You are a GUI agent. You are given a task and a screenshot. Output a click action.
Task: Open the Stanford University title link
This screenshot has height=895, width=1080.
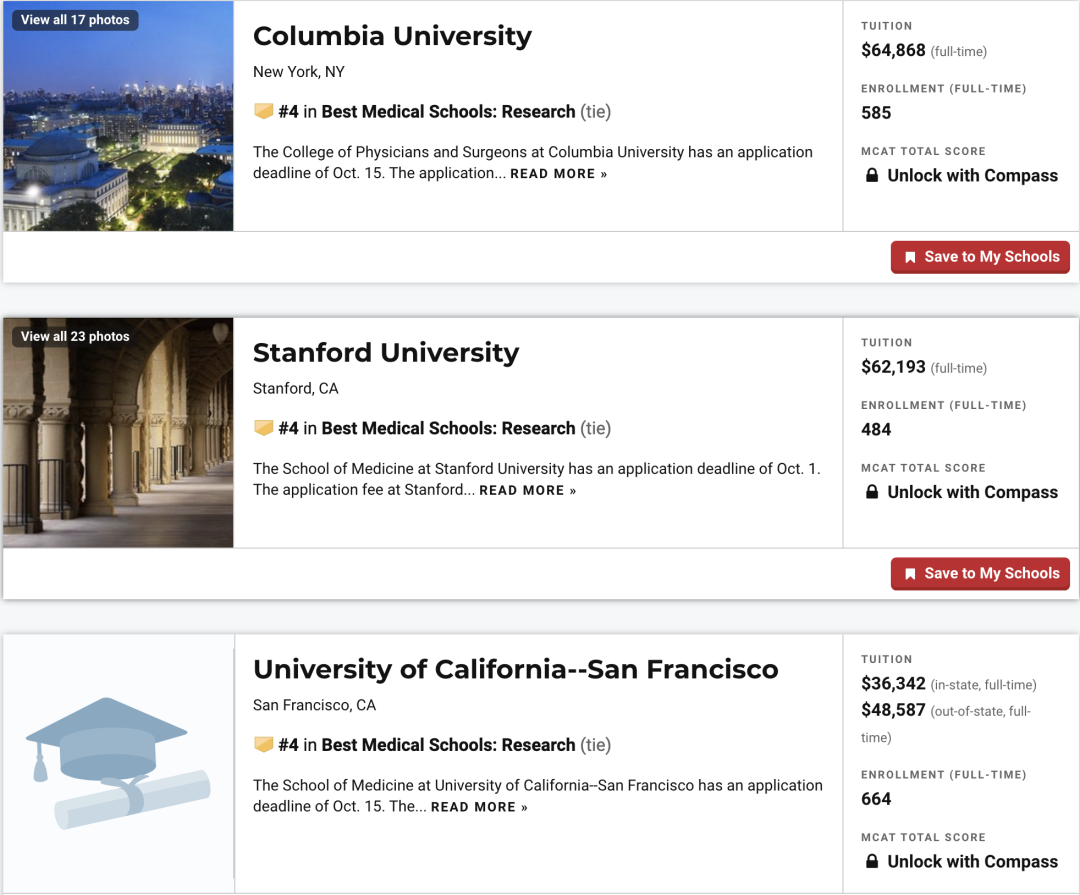[x=386, y=353]
